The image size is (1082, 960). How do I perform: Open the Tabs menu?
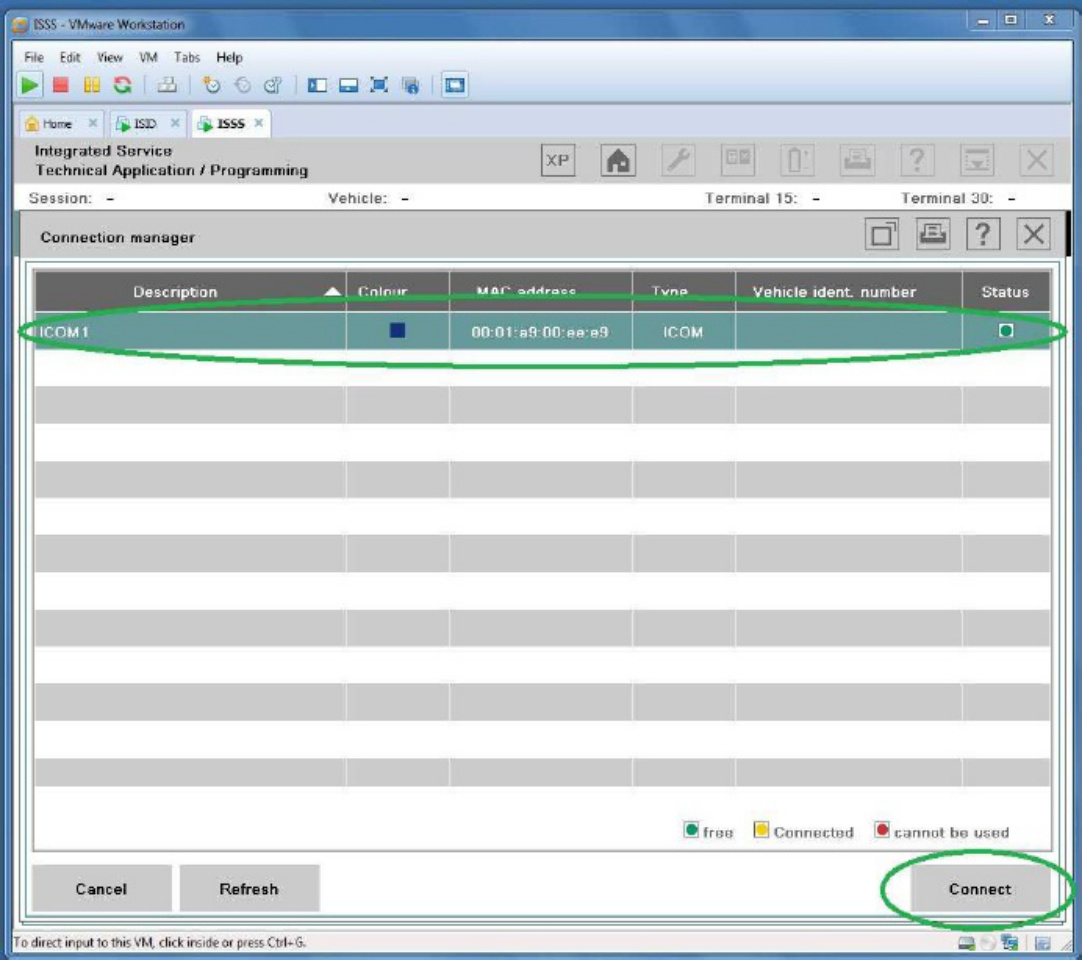tap(187, 57)
